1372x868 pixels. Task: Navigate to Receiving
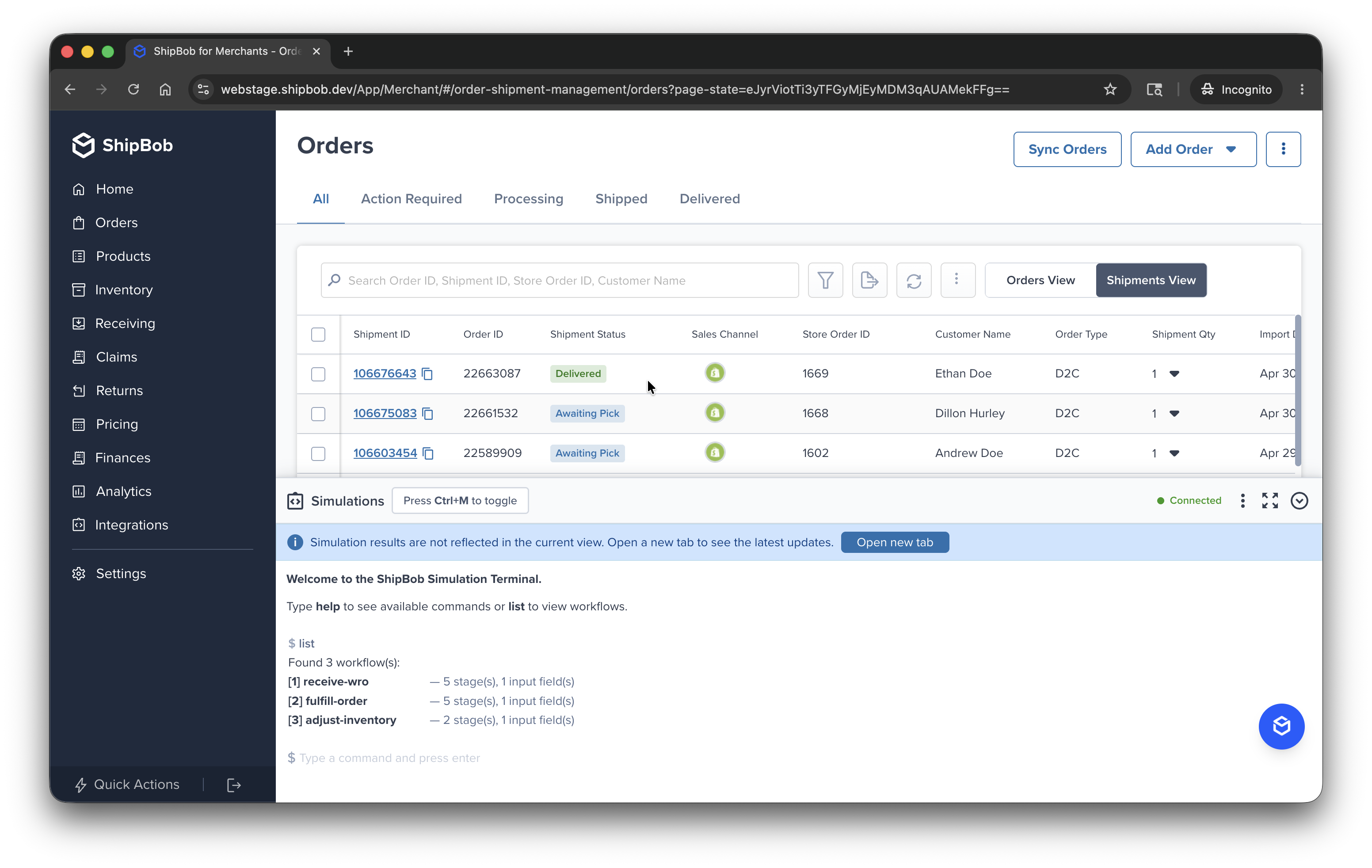tap(114, 324)
